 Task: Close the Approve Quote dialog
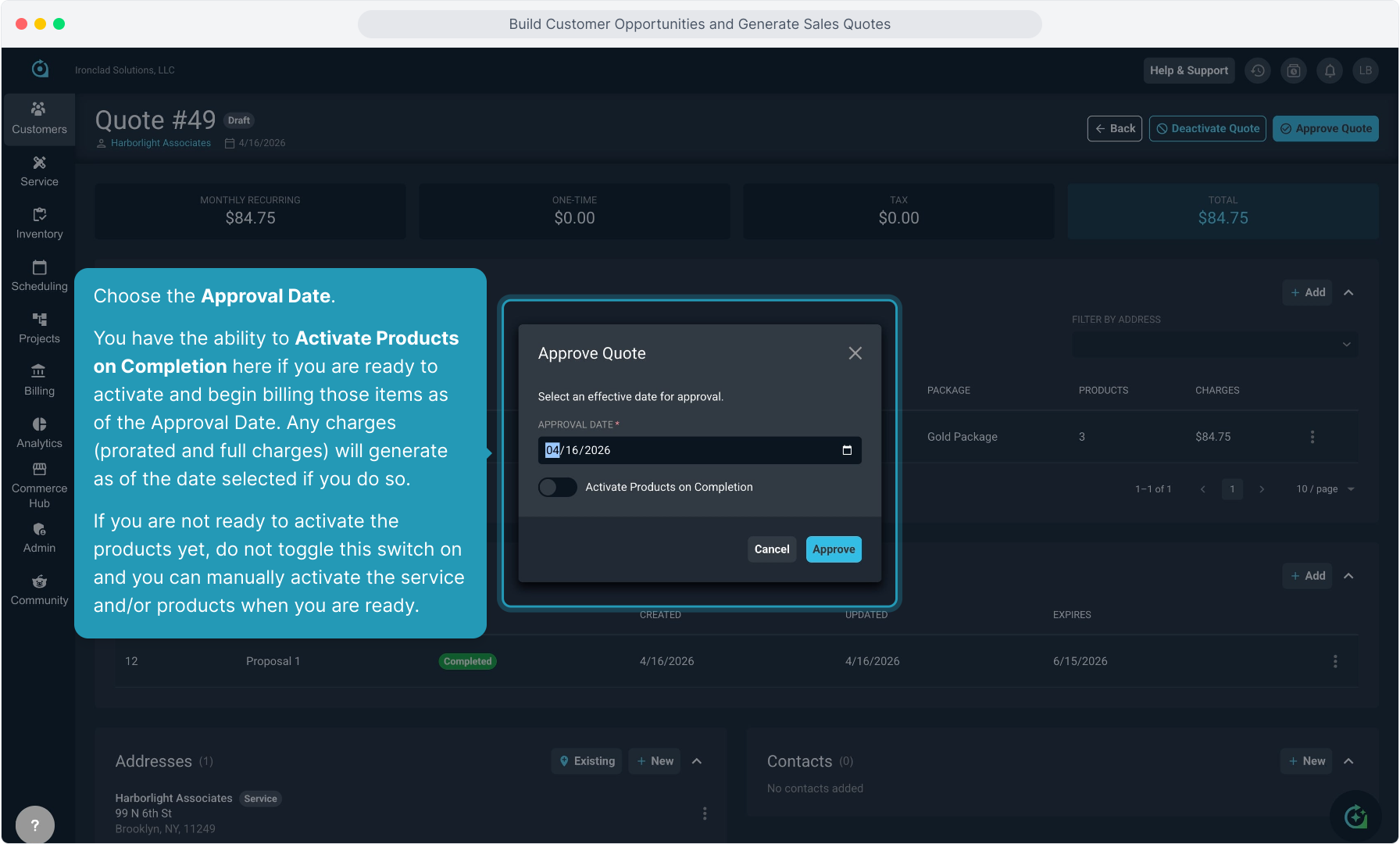855,353
